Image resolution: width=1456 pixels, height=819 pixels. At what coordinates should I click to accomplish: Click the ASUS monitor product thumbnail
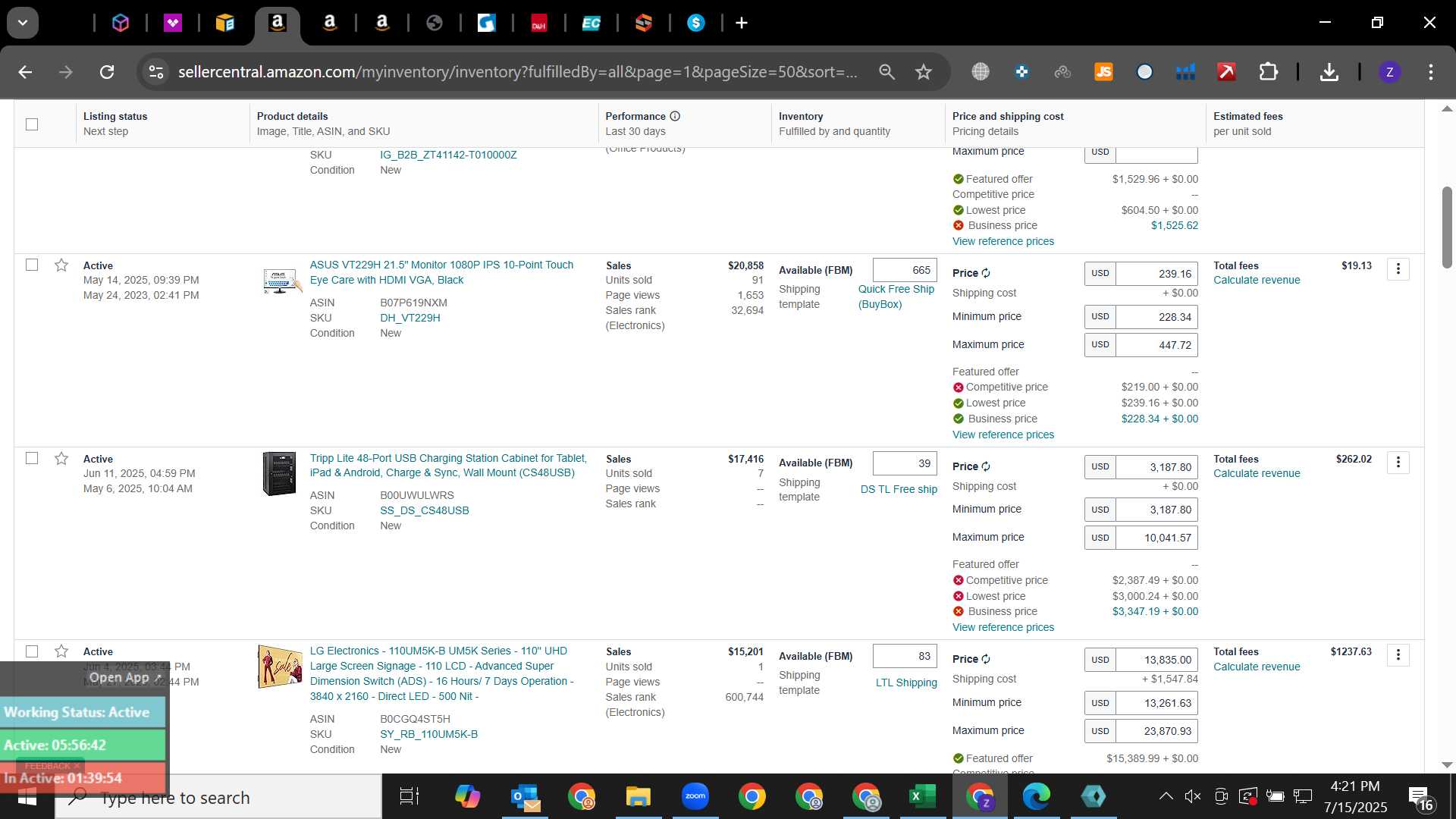coord(281,281)
